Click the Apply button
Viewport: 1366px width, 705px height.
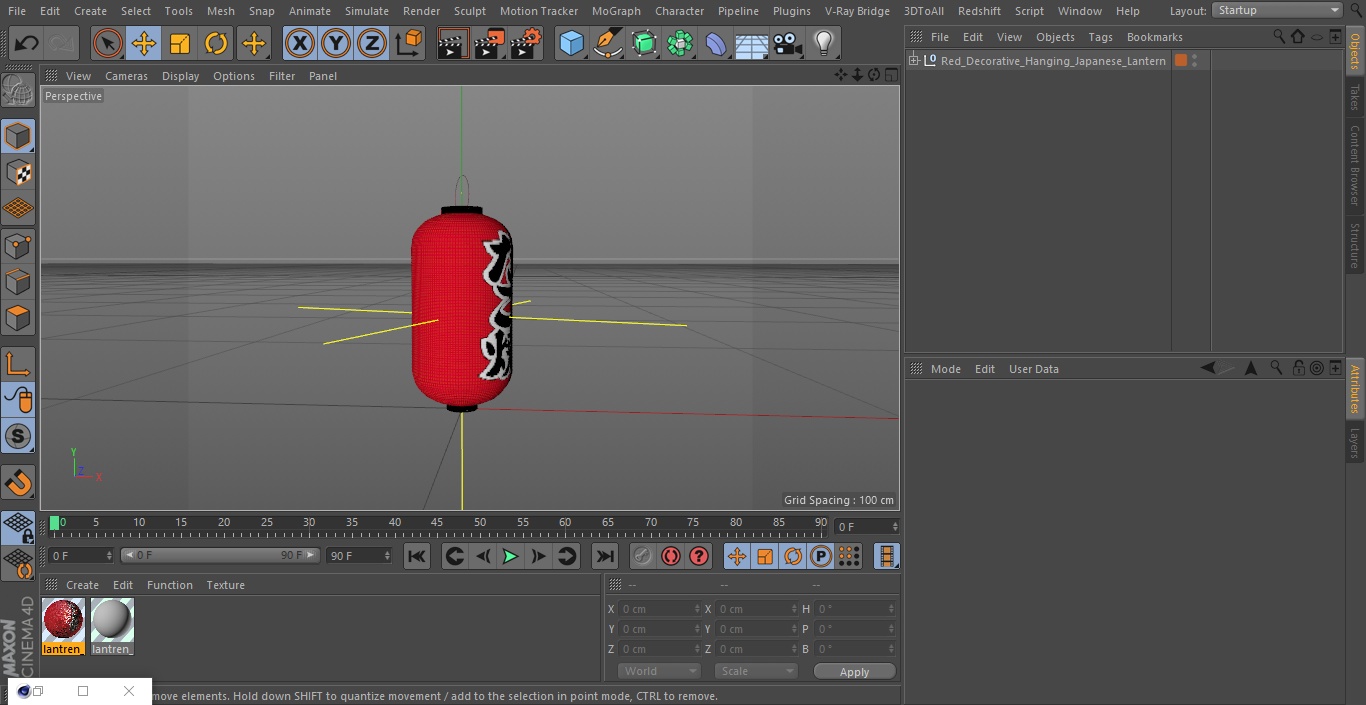click(x=854, y=672)
